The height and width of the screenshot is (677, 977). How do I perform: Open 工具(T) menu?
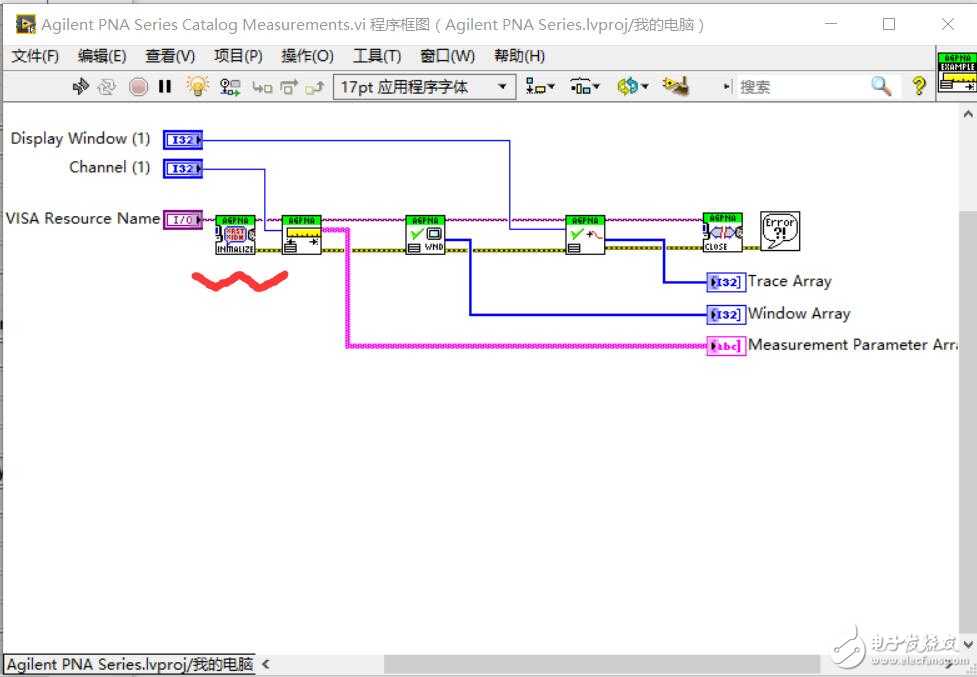tap(377, 56)
